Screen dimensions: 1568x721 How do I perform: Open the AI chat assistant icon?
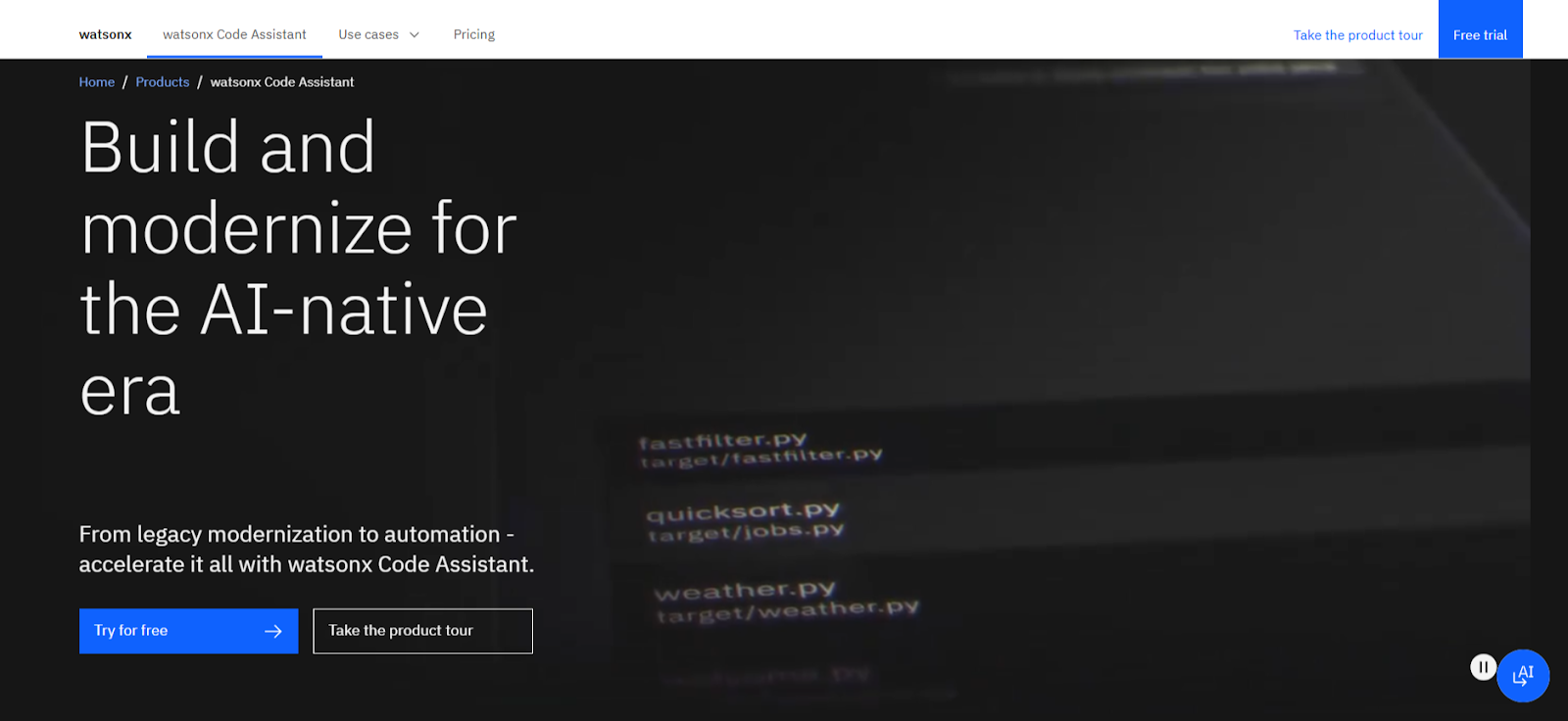[1523, 676]
